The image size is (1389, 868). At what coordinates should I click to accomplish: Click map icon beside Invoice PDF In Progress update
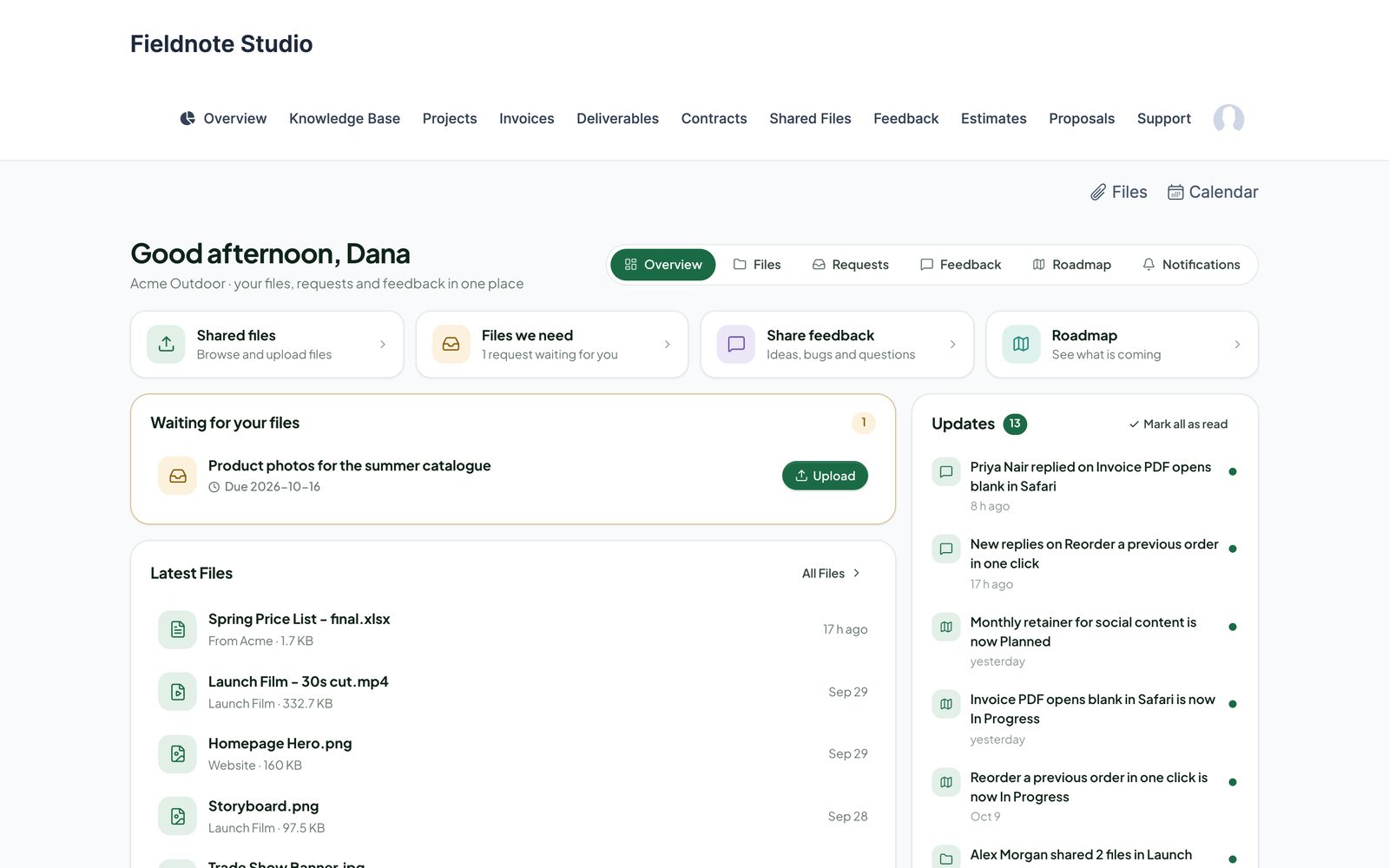point(946,704)
